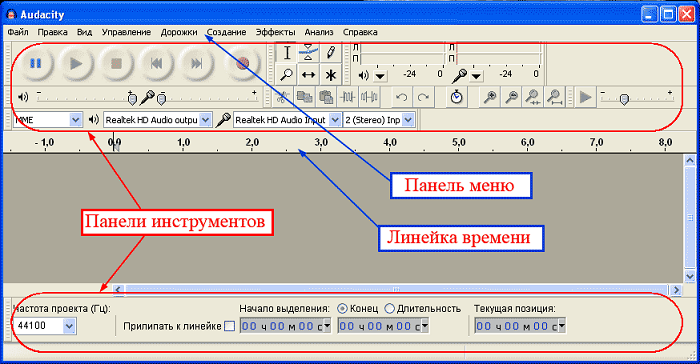
Task: Open the Файл menu
Action: (18, 32)
